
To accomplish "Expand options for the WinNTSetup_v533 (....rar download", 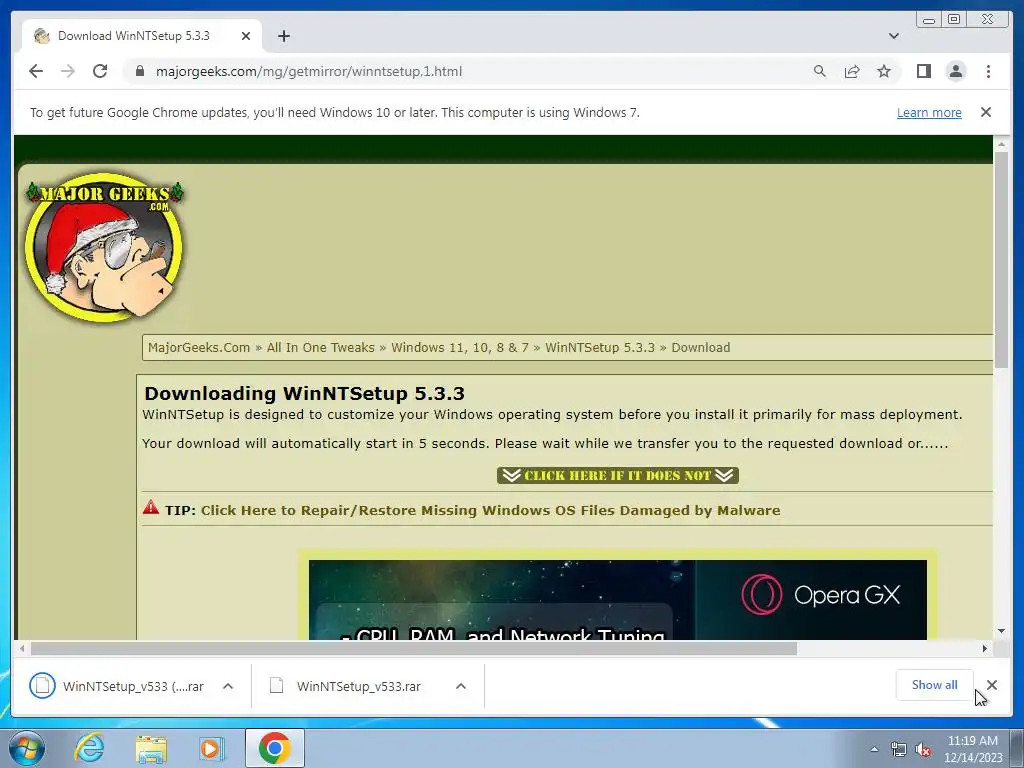I will pos(228,686).
